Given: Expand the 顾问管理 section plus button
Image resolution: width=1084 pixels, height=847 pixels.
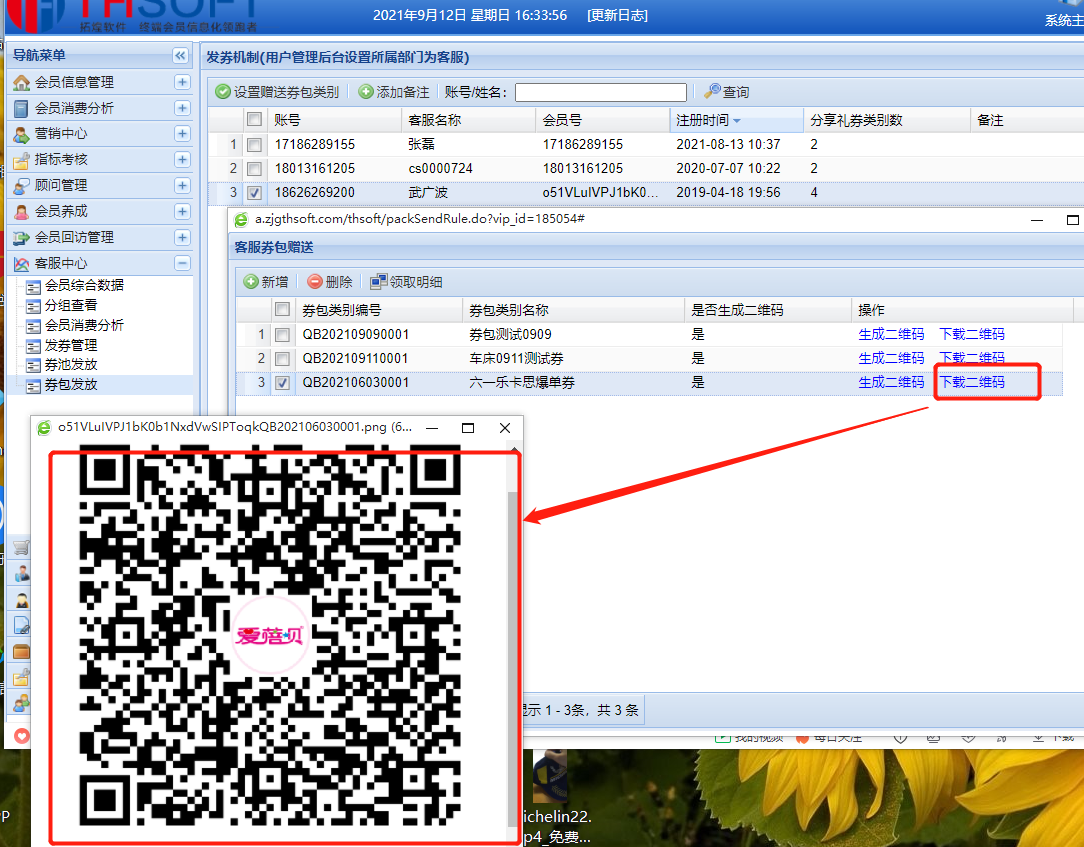Looking at the screenshot, I should [182, 186].
